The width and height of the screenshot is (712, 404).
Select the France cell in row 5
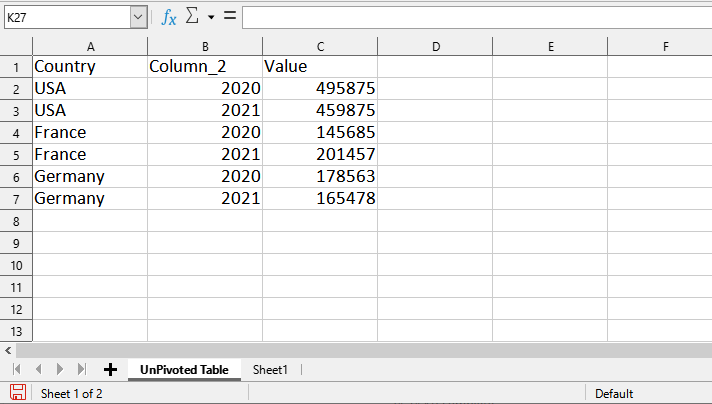click(x=90, y=154)
